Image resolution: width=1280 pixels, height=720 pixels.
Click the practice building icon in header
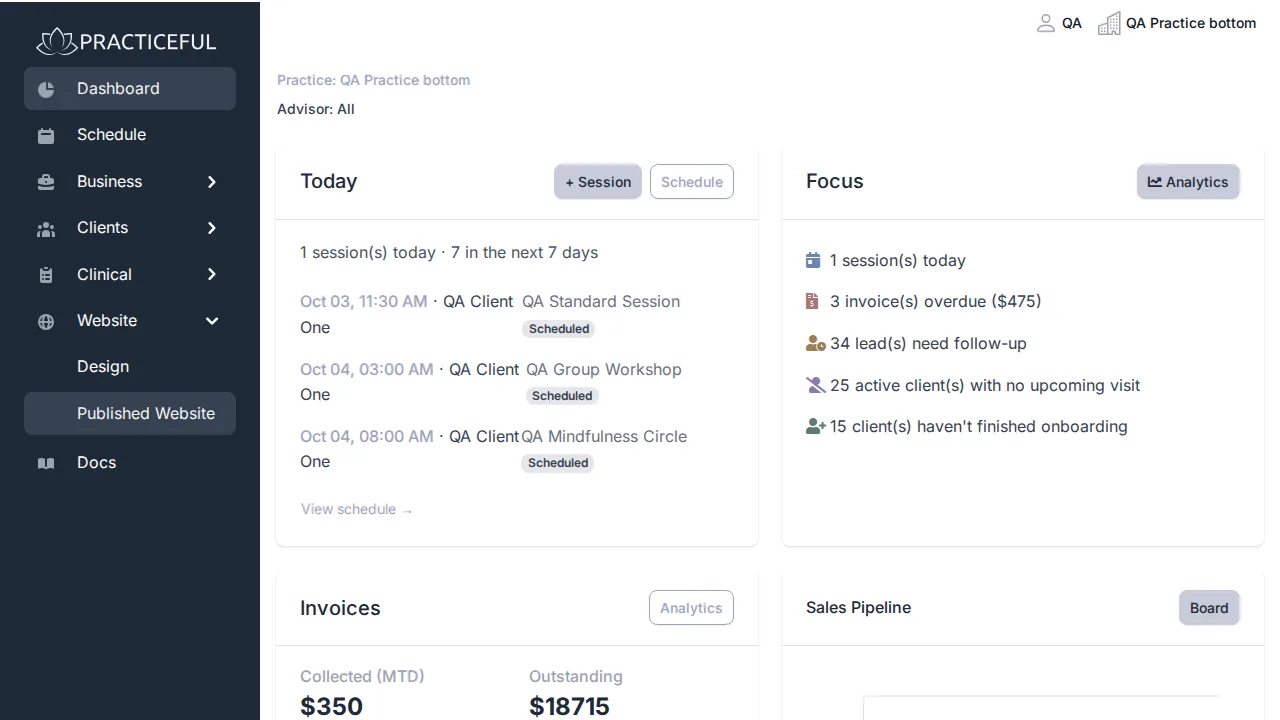click(1109, 23)
